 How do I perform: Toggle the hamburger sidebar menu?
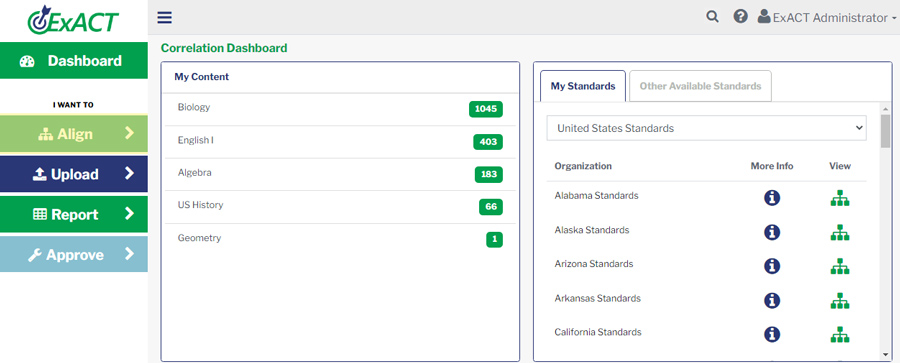[x=165, y=18]
